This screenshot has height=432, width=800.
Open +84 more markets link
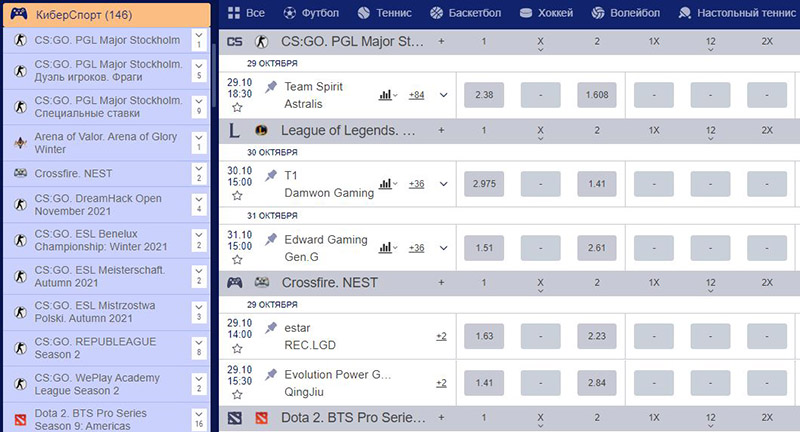tap(416, 95)
